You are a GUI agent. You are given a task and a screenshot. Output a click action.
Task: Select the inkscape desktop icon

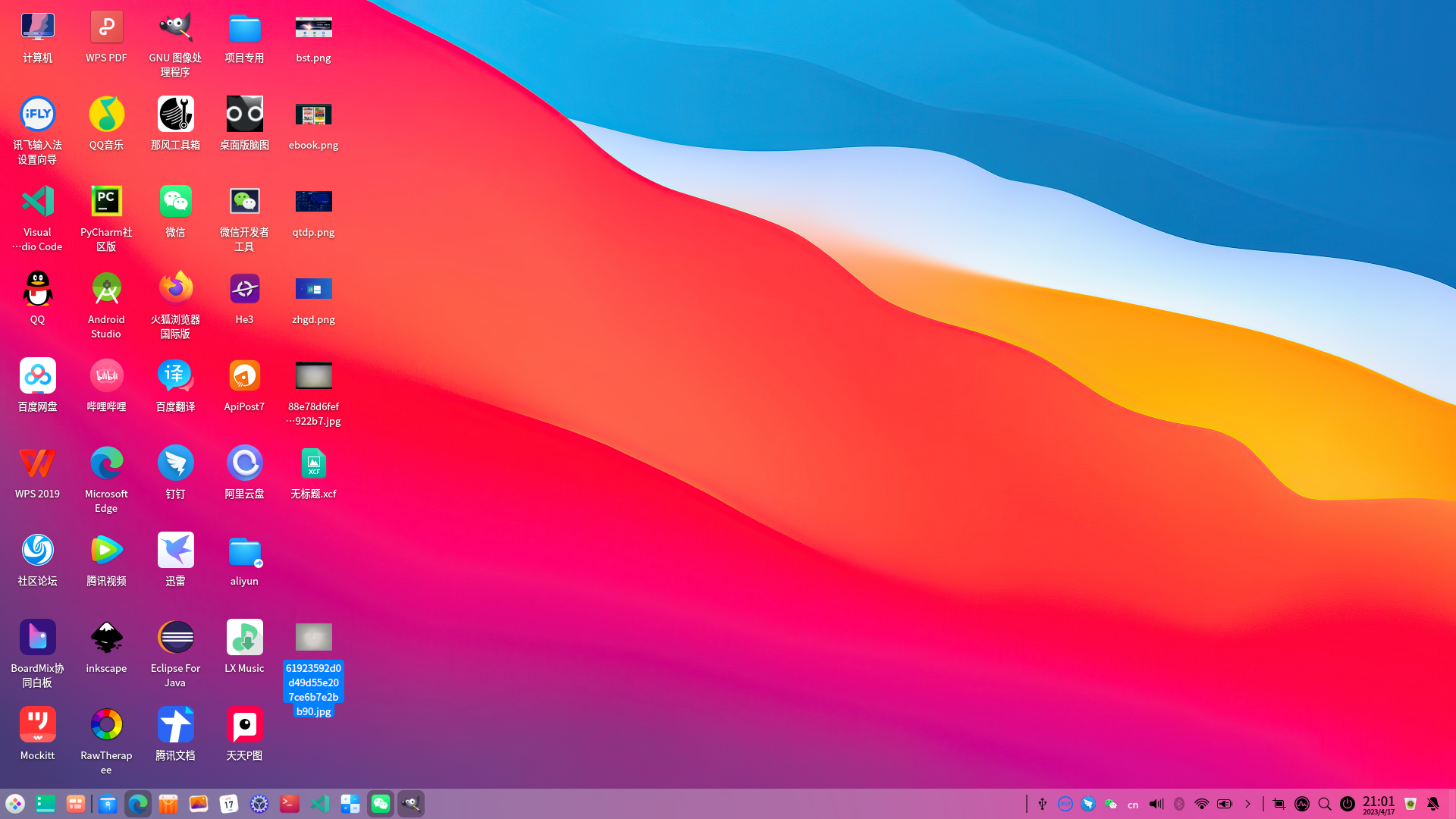[x=106, y=638]
